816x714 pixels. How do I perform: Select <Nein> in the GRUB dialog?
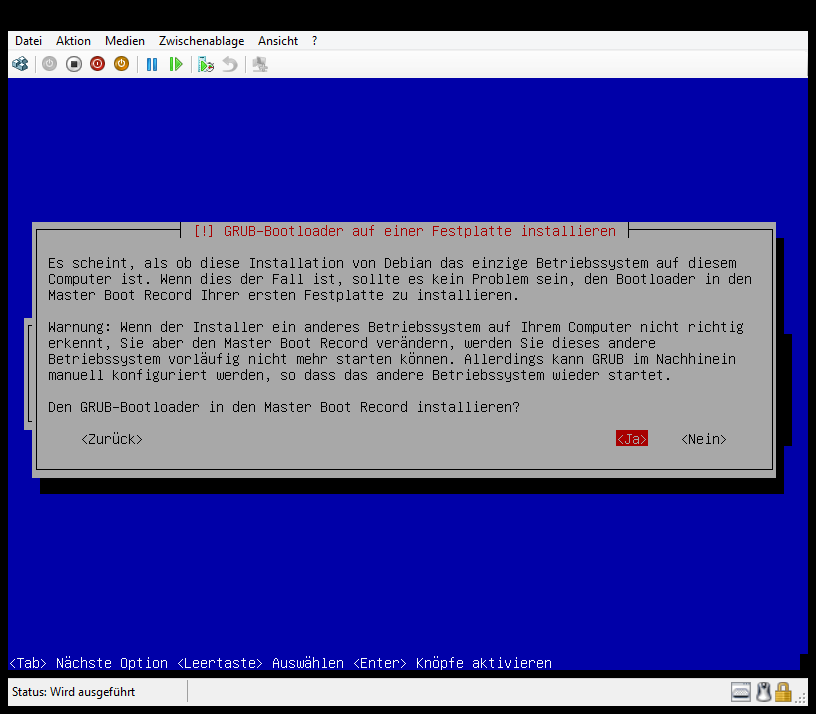click(x=704, y=439)
